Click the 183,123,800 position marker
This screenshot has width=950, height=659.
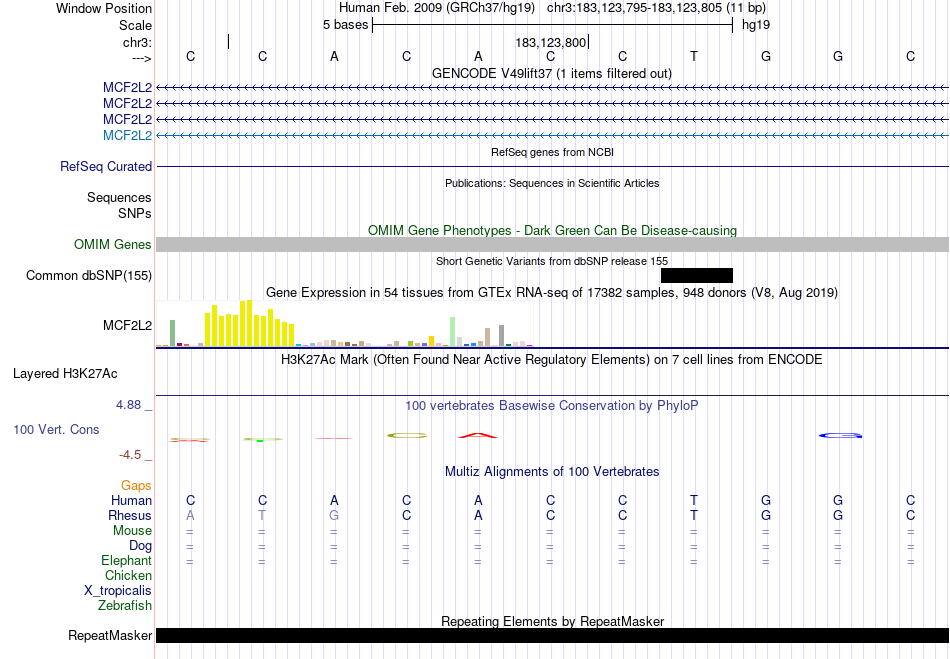(x=551, y=42)
